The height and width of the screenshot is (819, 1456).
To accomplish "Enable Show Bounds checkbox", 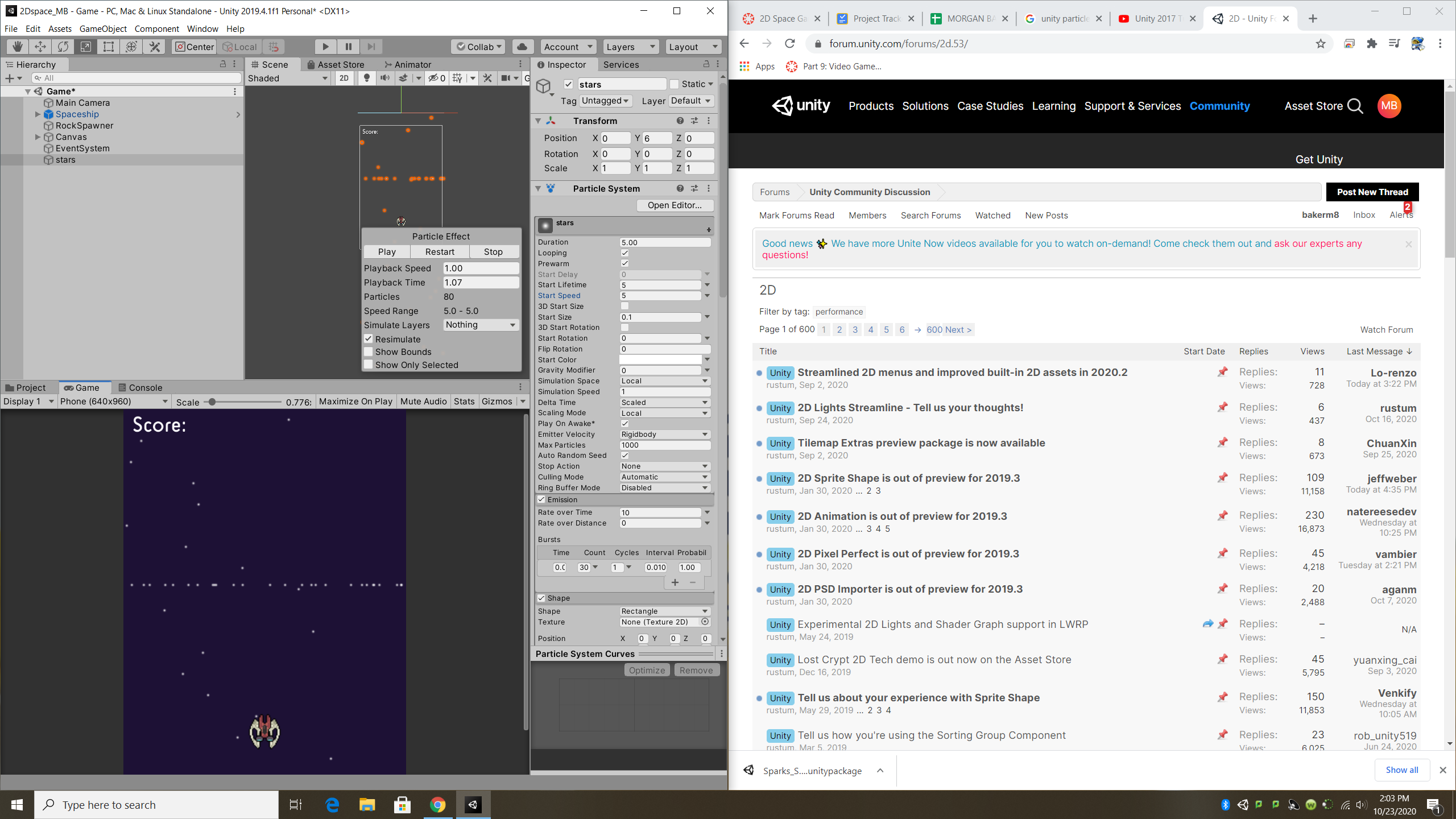I will pyautogui.click(x=369, y=352).
